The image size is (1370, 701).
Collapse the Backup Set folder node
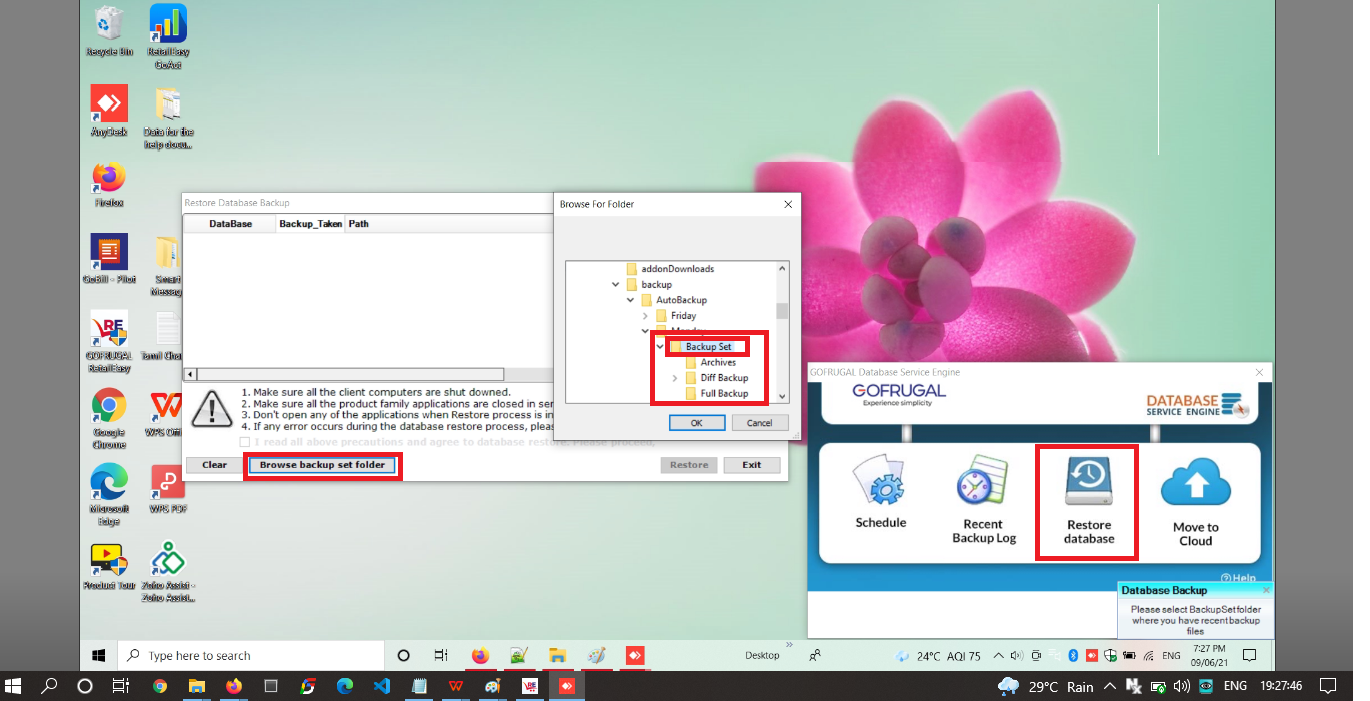[660, 347]
